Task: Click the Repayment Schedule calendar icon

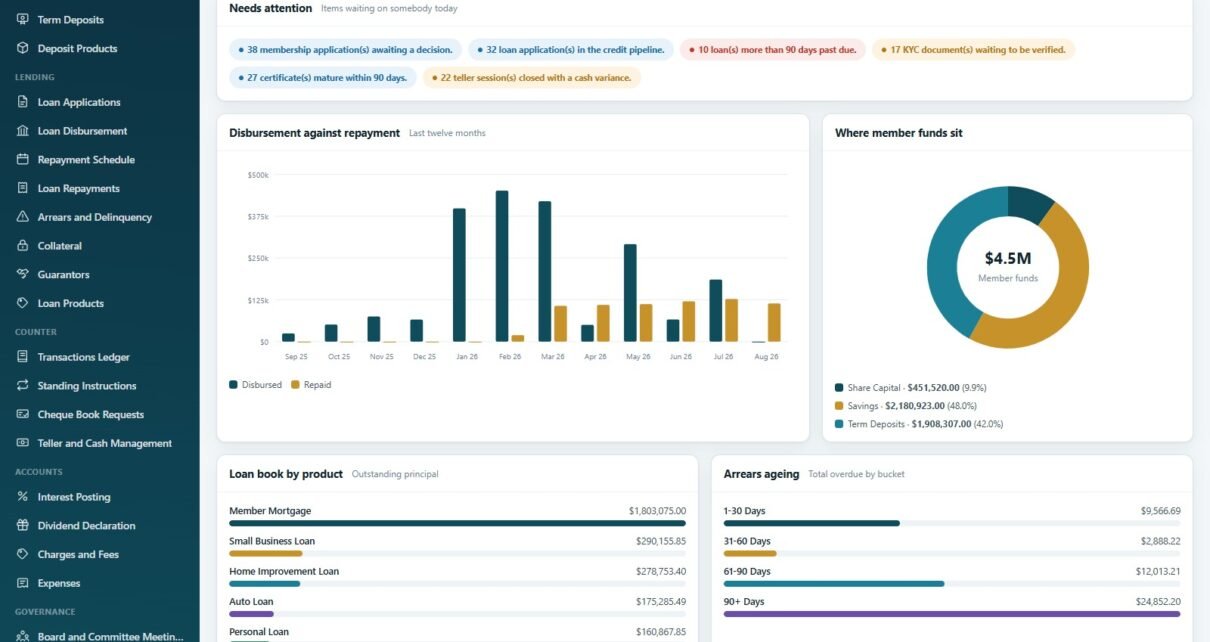Action: [23, 160]
